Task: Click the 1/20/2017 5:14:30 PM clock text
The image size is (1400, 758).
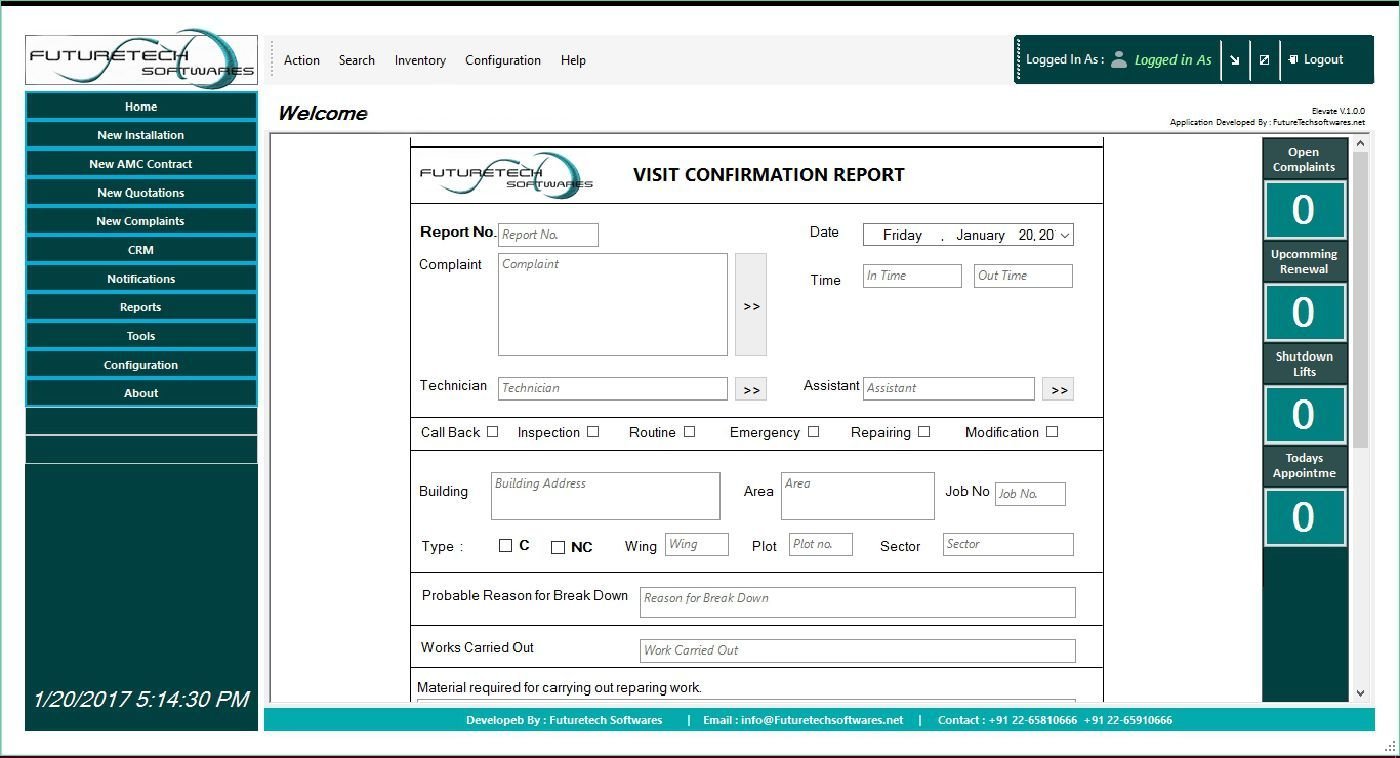Action: tap(141, 699)
